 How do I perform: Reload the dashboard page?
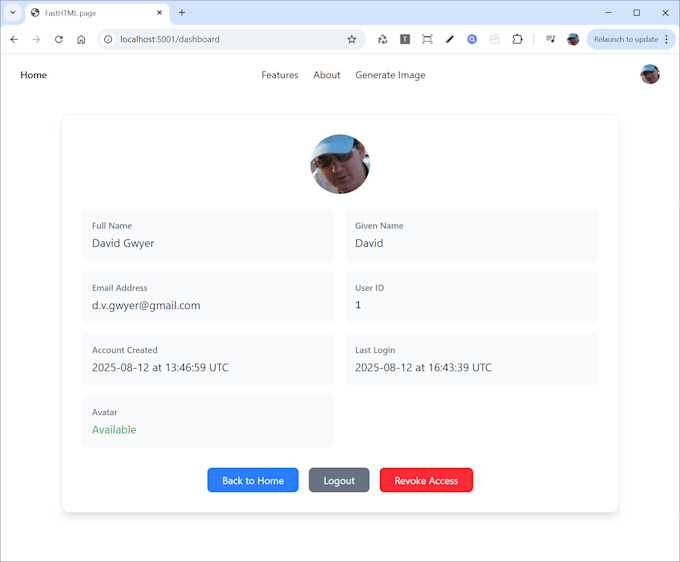pos(59,39)
